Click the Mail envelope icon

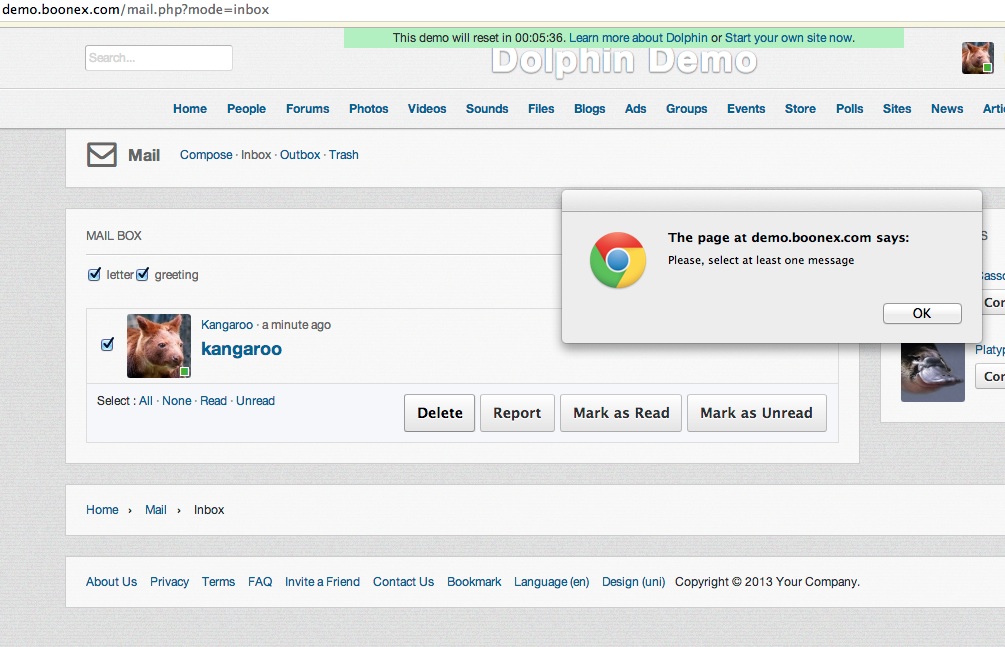[x=101, y=155]
